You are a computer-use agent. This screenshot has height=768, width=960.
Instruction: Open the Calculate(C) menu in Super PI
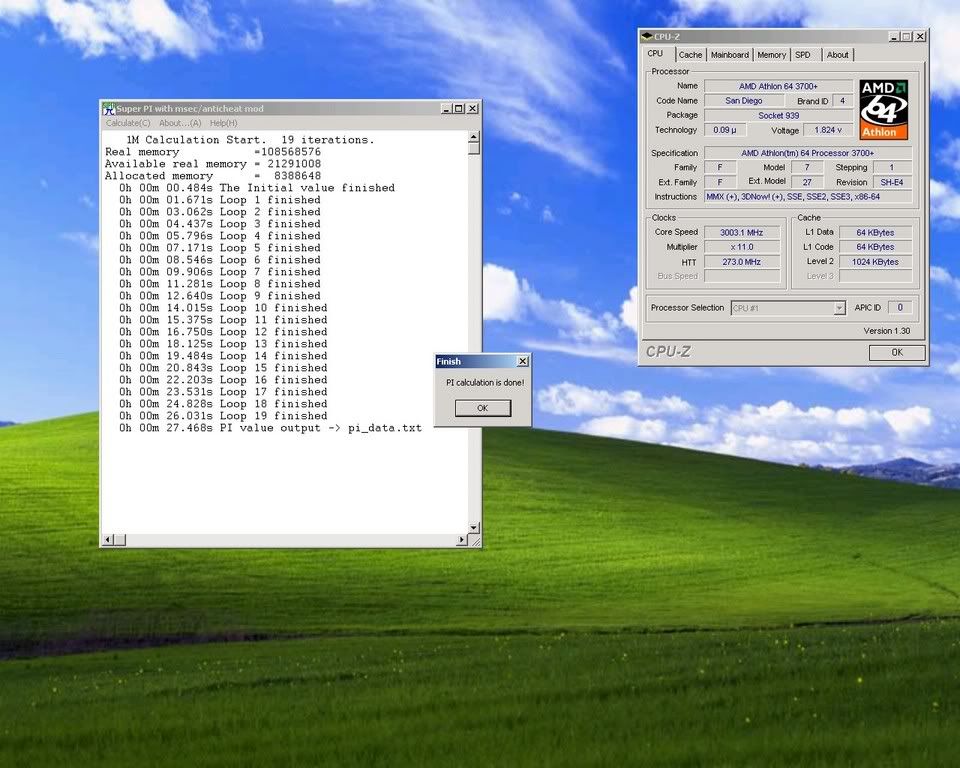[x=128, y=123]
